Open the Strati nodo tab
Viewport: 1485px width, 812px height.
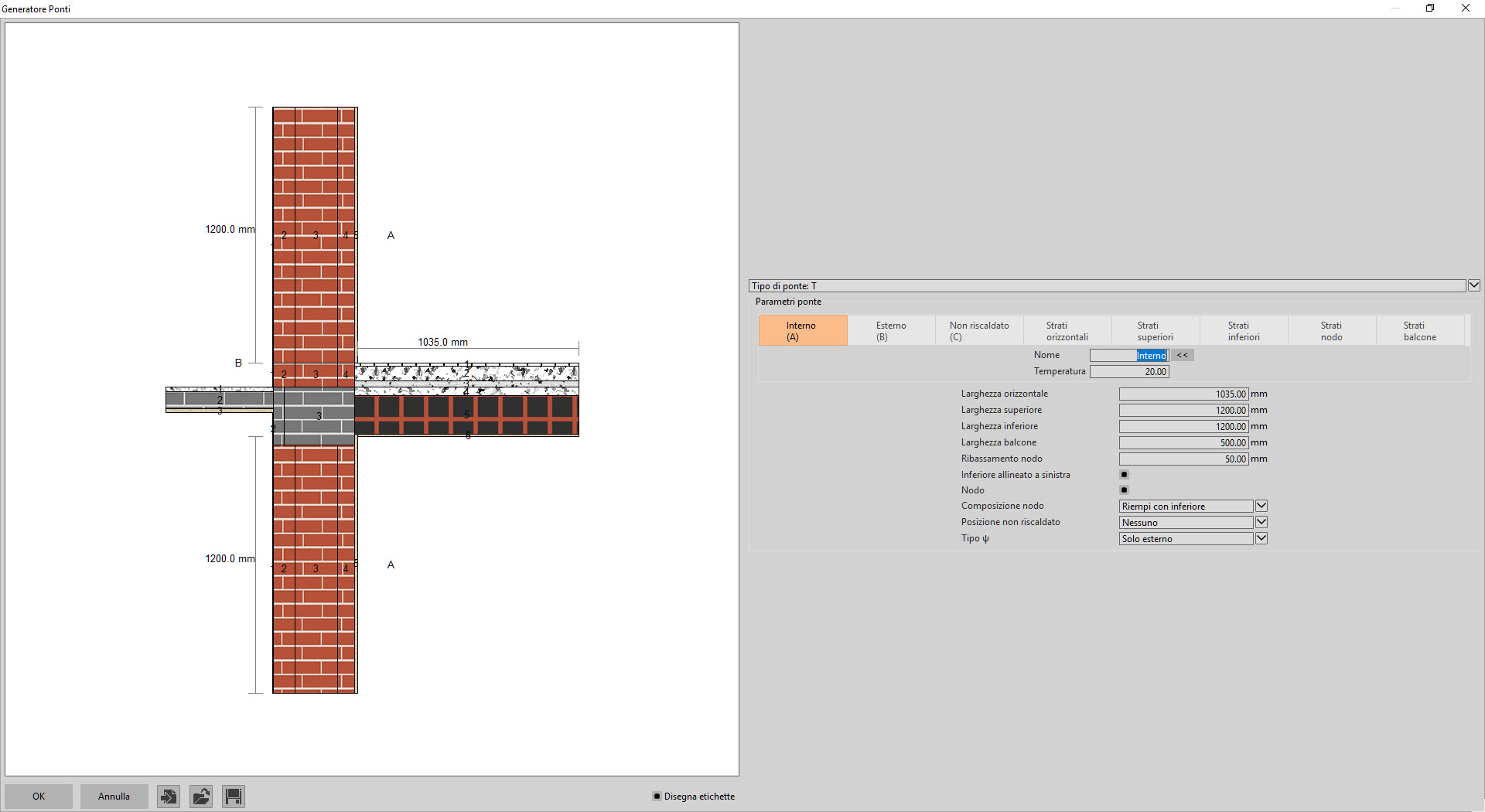pyautogui.click(x=1331, y=331)
